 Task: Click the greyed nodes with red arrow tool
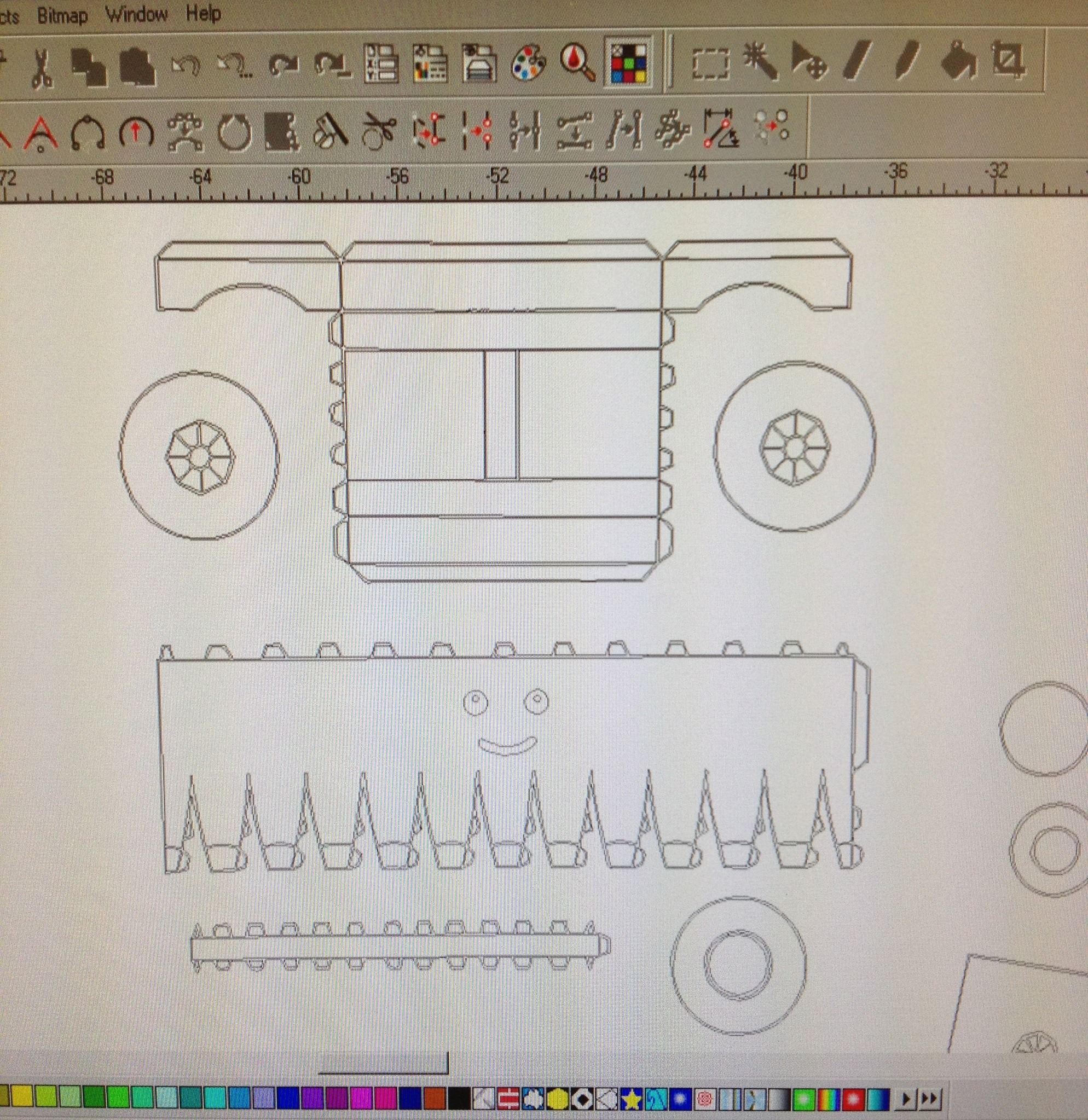point(772,126)
